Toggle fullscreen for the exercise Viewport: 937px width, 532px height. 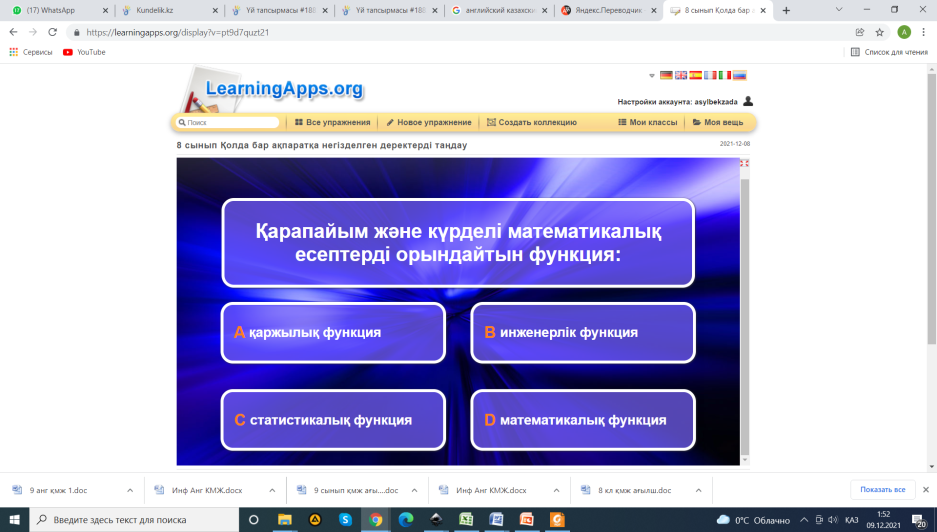click(x=745, y=163)
